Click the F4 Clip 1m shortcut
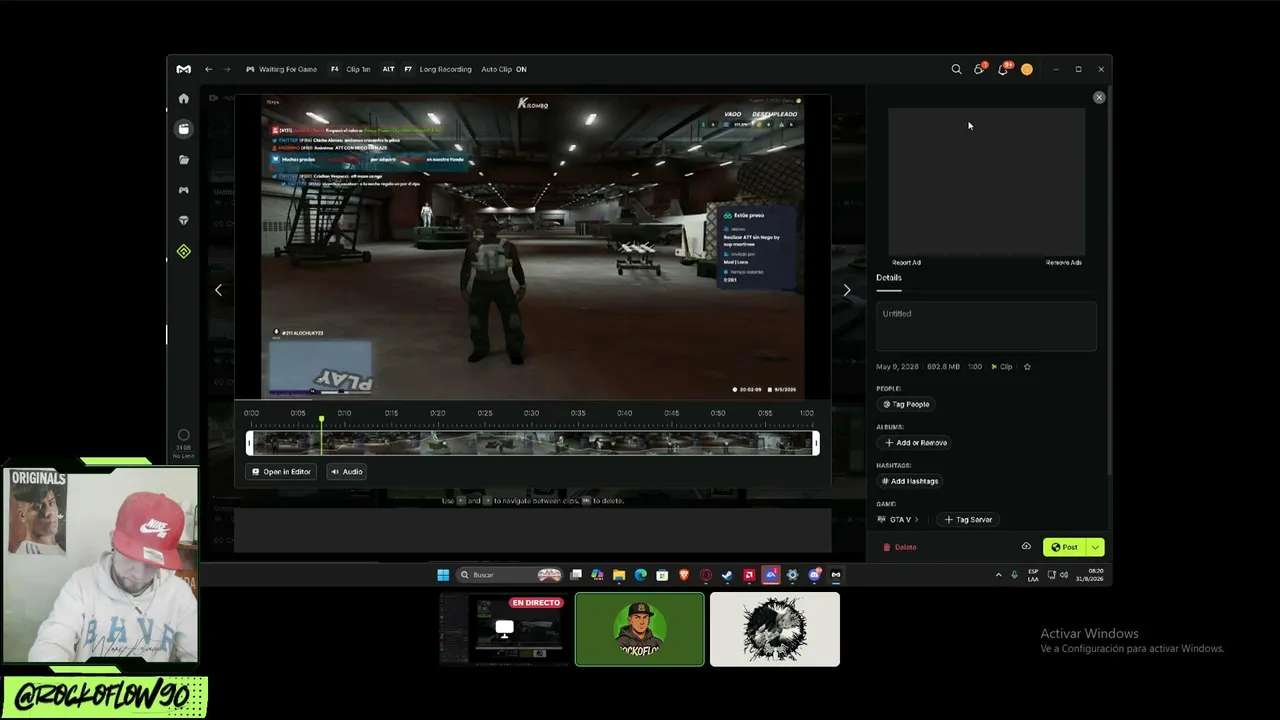1280x720 pixels. (351, 69)
